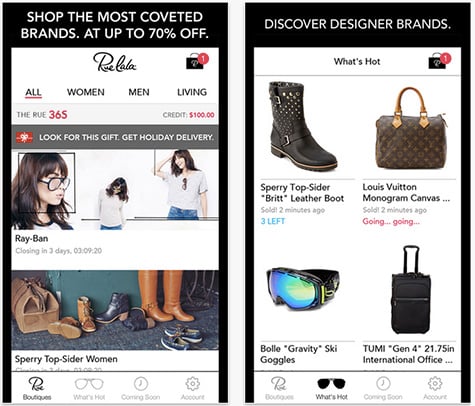
Task: Open Account gear icon in the right phone's tab bar
Action: pos(435,384)
